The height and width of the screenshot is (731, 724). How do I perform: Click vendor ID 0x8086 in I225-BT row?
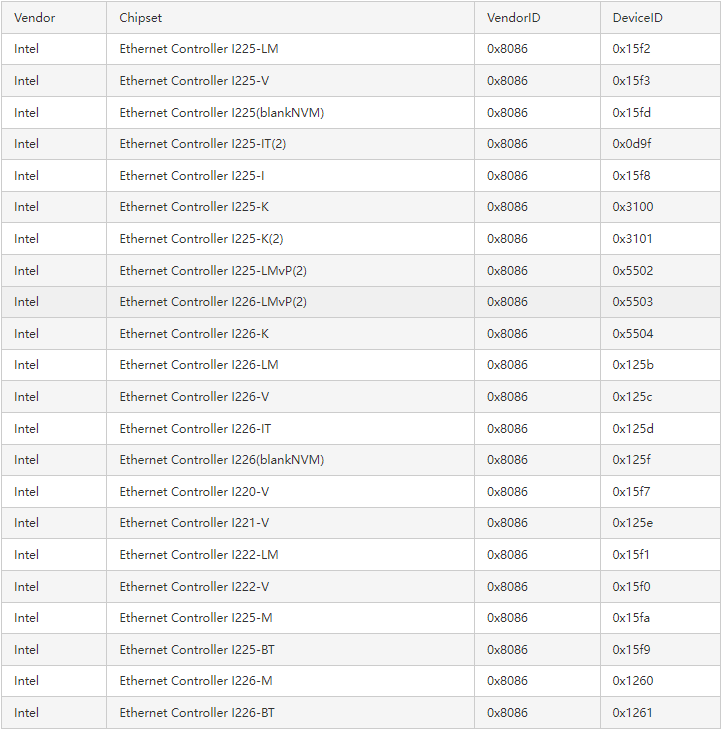coord(507,649)
